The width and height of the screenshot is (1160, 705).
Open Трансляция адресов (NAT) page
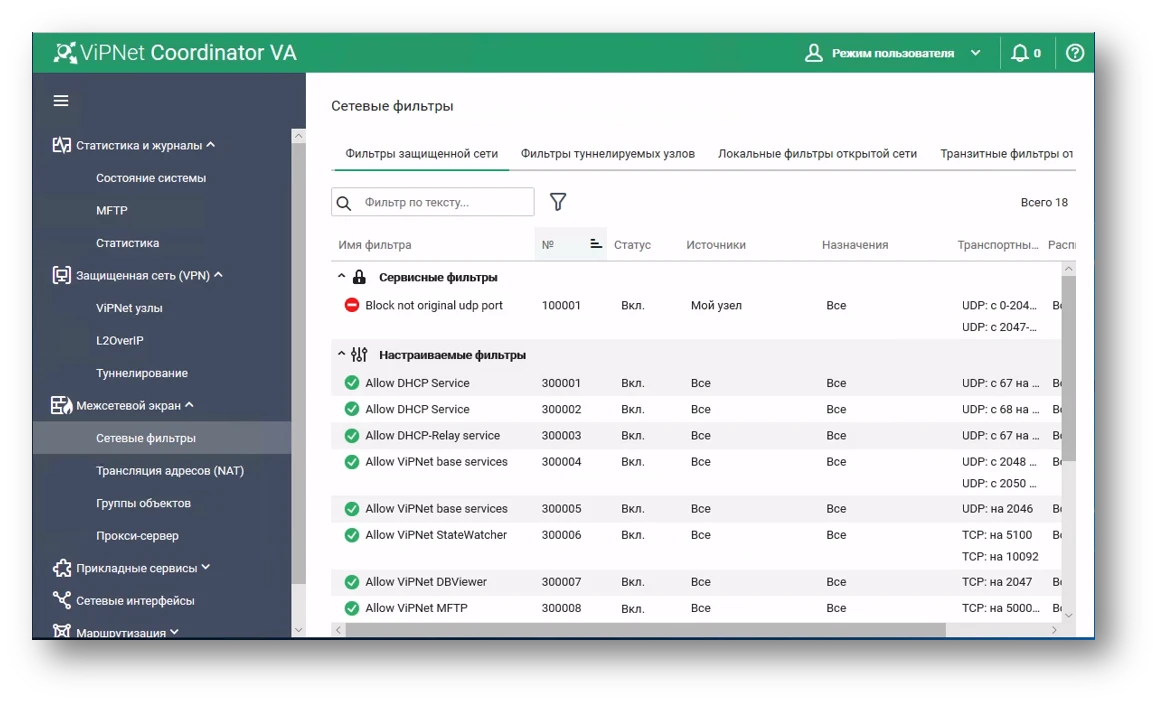pos(169,470)
